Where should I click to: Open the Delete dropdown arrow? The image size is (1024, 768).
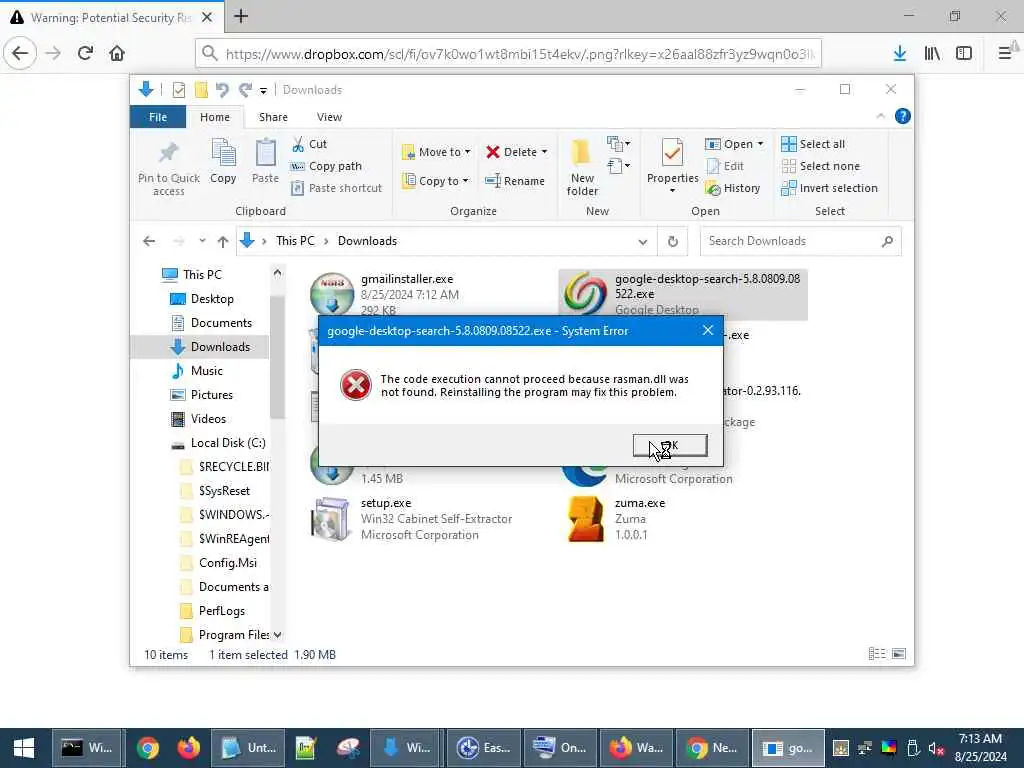tap(544, 152)
